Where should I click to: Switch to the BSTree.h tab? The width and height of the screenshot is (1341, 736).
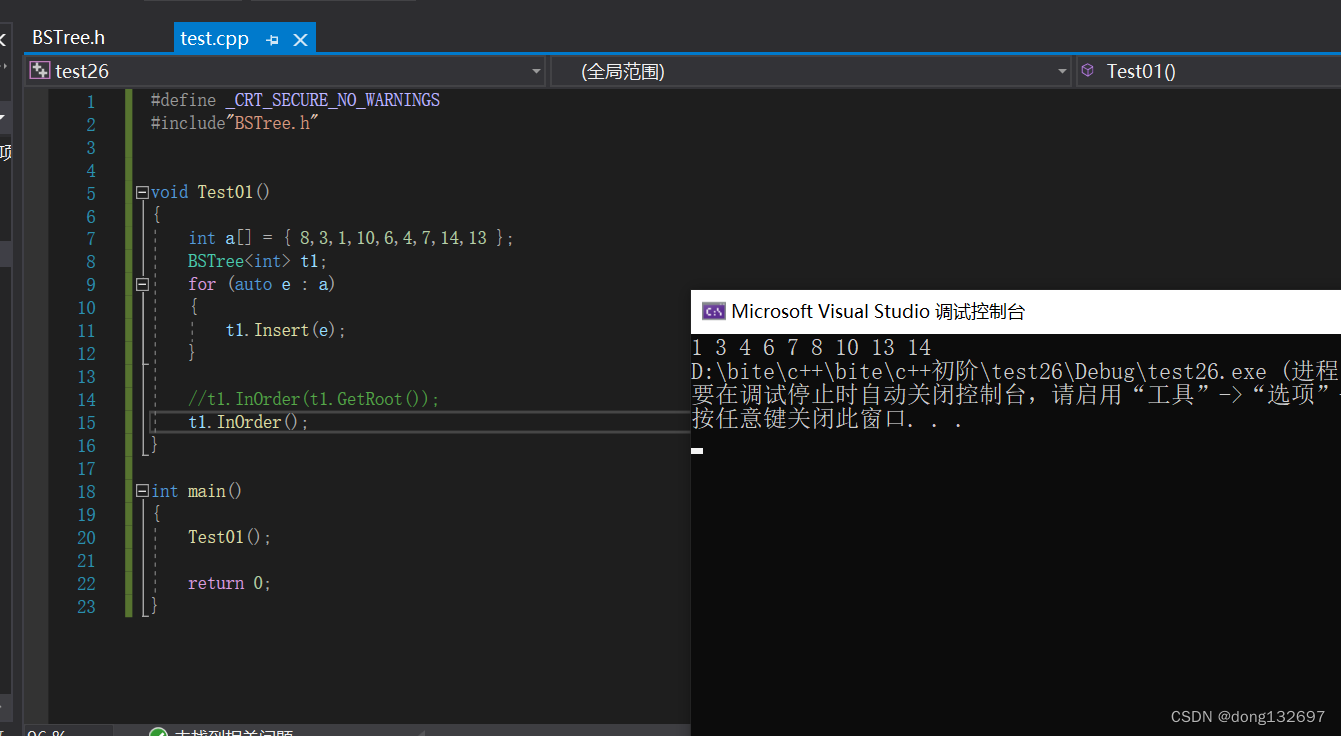[x=68, y=38]
